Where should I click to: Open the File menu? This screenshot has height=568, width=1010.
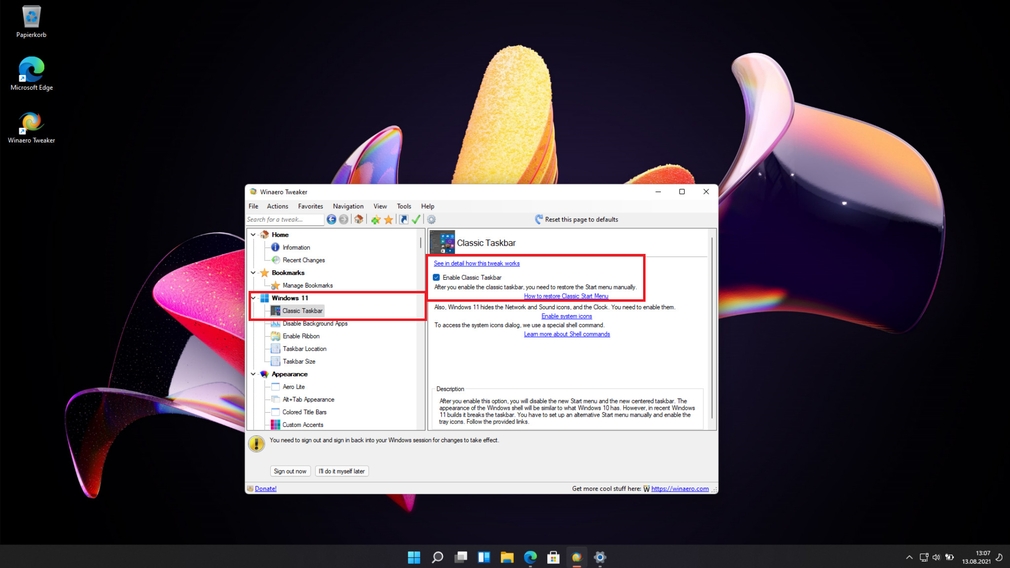(x=253, y=206)
